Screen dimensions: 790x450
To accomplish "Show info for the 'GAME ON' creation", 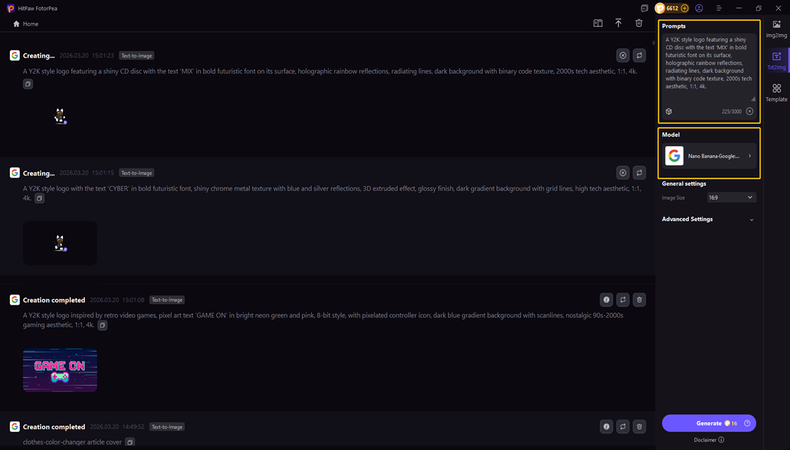I will [x=606, y=299].
